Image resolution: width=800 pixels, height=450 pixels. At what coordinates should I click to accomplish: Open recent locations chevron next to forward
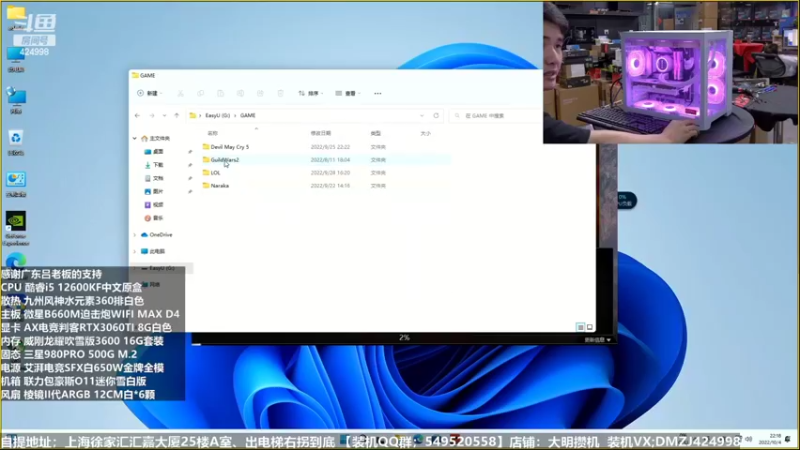(x=164, y=116)
